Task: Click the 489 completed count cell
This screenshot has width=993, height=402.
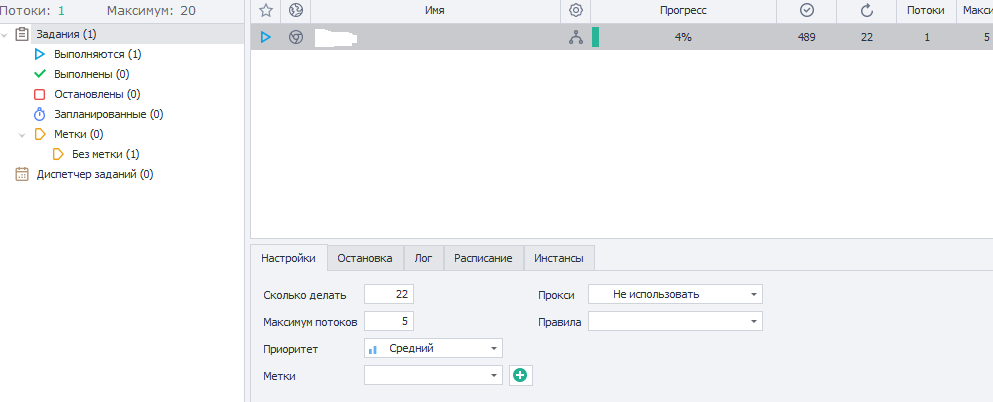Action: pyautogui.click(x=807, y=37)
